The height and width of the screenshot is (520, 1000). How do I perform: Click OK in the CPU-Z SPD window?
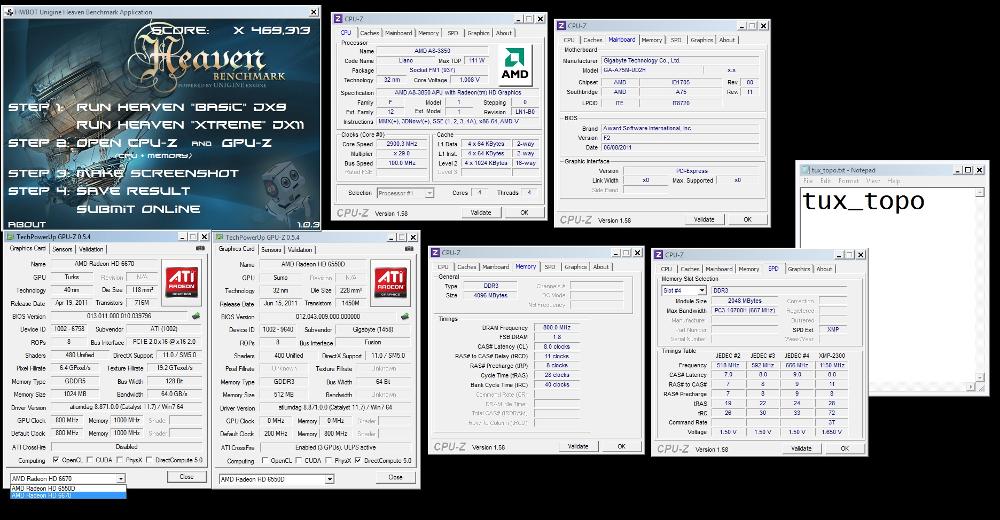pos(844,448)
